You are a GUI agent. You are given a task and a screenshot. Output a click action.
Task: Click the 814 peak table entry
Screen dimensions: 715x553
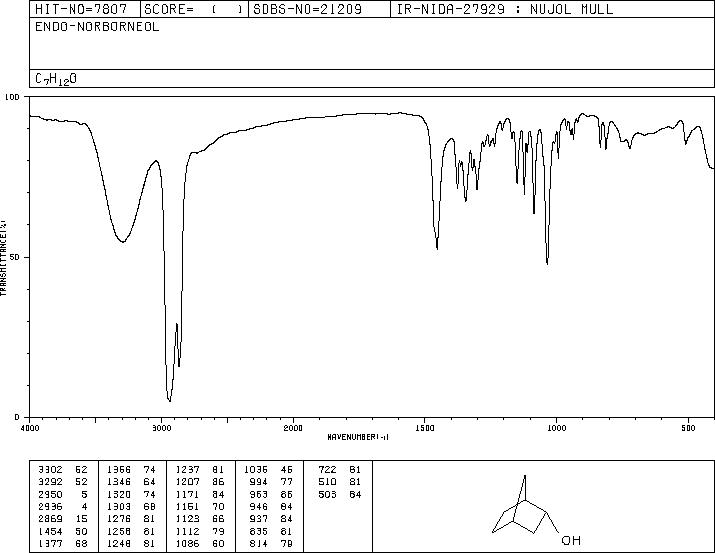click(271, 544)
